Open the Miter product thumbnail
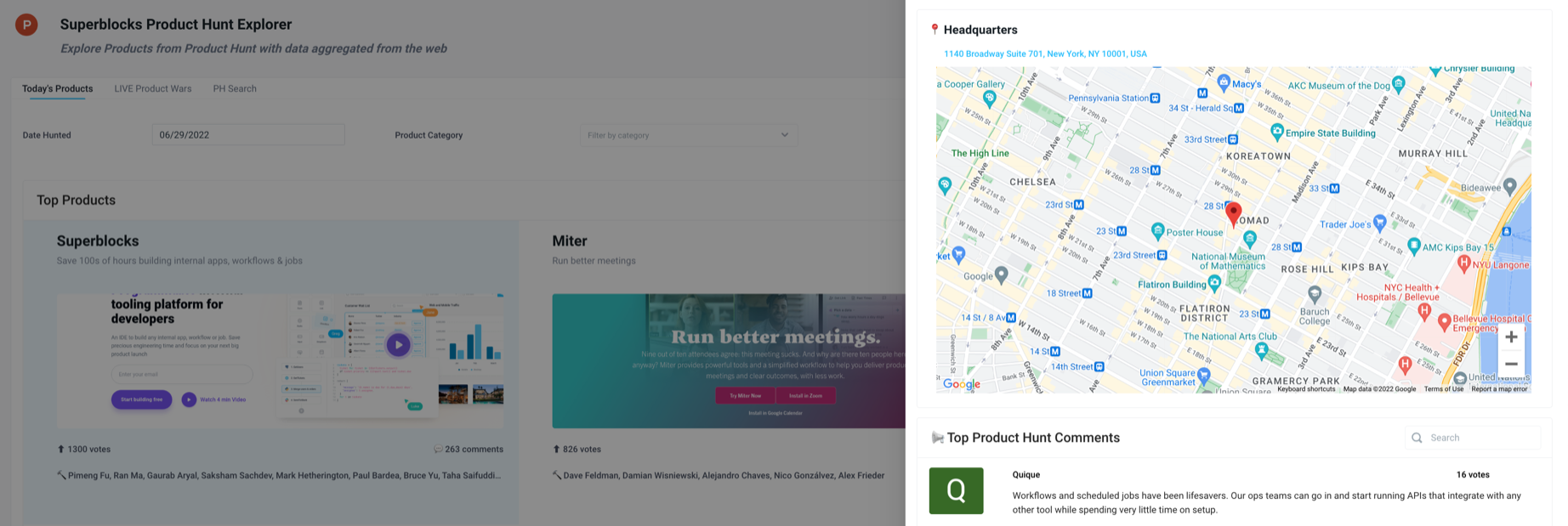Screen dimensions: 1568x526 [x=729, y=361]
